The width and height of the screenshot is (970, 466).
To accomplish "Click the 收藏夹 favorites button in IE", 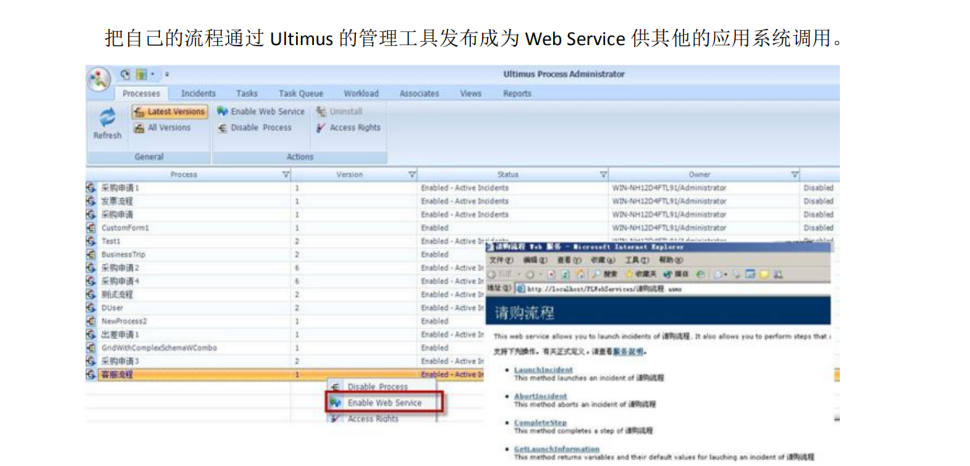I will coord(641,274).
